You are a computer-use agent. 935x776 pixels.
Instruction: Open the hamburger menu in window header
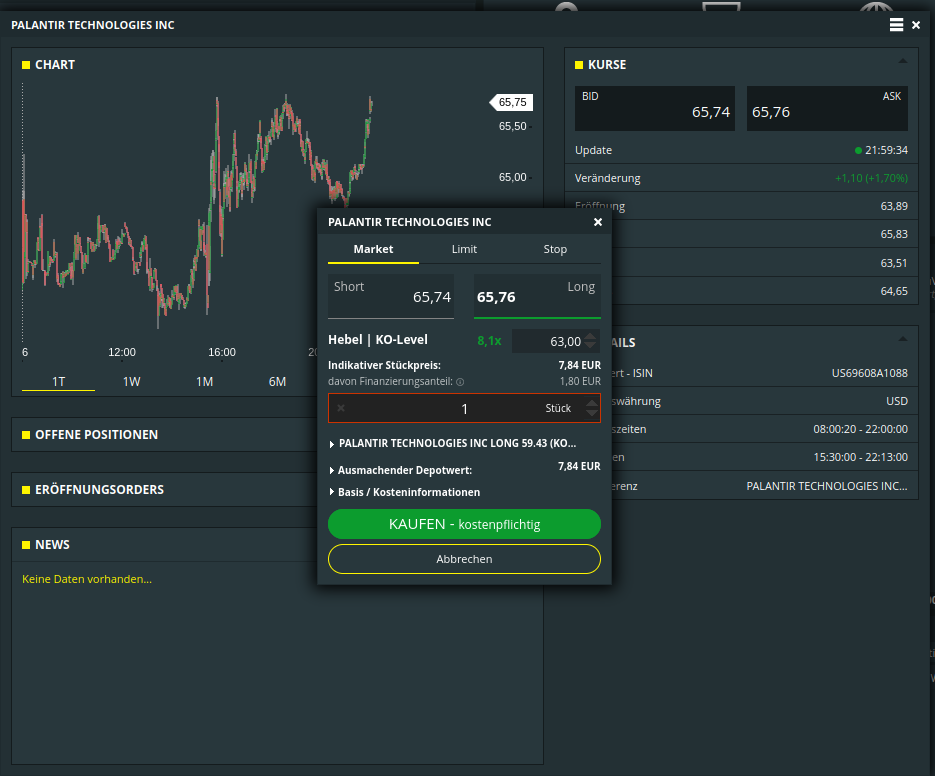(896, 25)
